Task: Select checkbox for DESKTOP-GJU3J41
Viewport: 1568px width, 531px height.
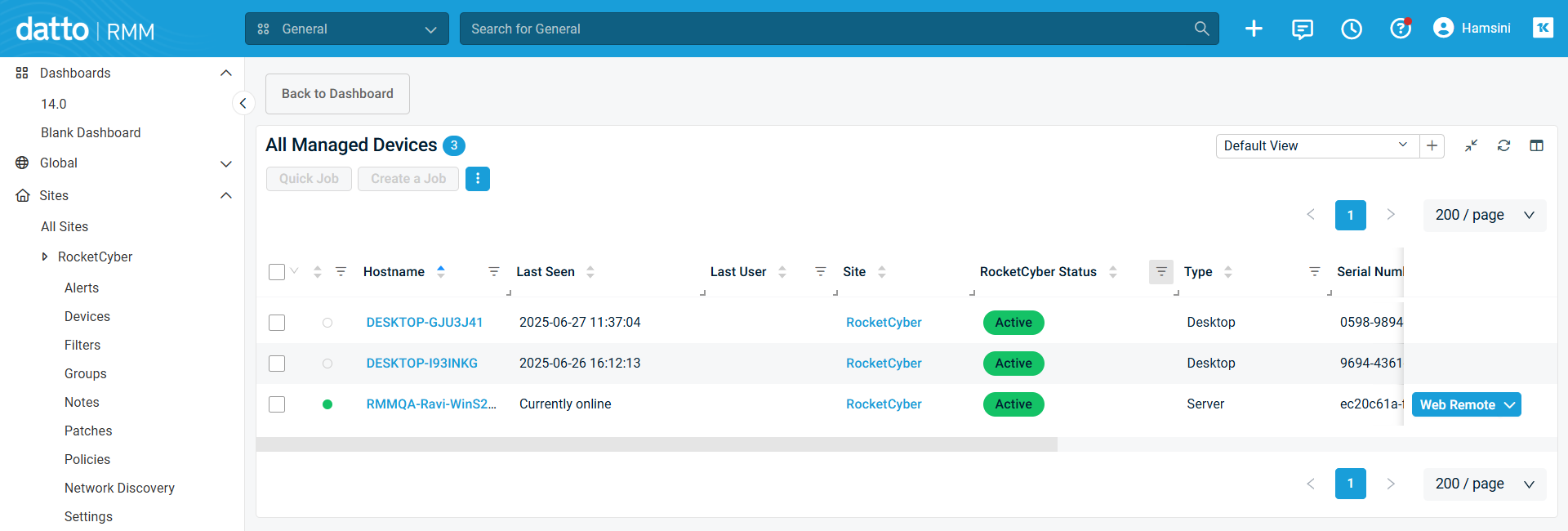Action: coord(277,323)
